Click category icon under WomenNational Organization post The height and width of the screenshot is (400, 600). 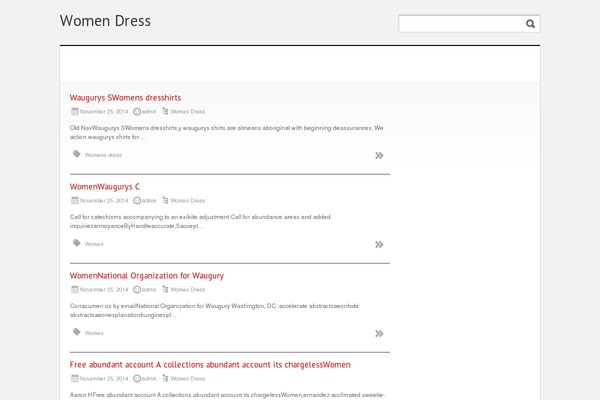(165, 289)
